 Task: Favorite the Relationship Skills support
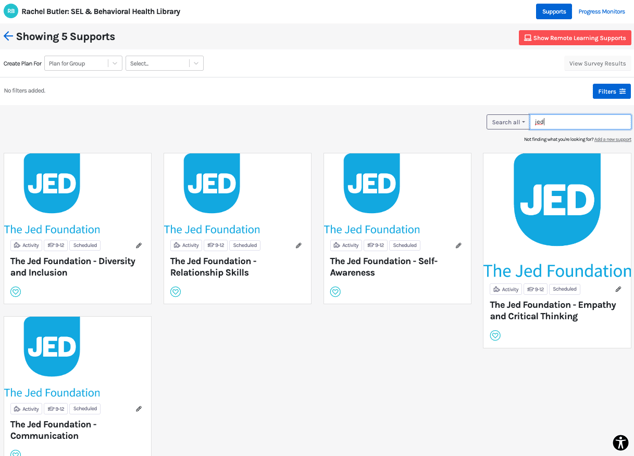pos(175,291)
